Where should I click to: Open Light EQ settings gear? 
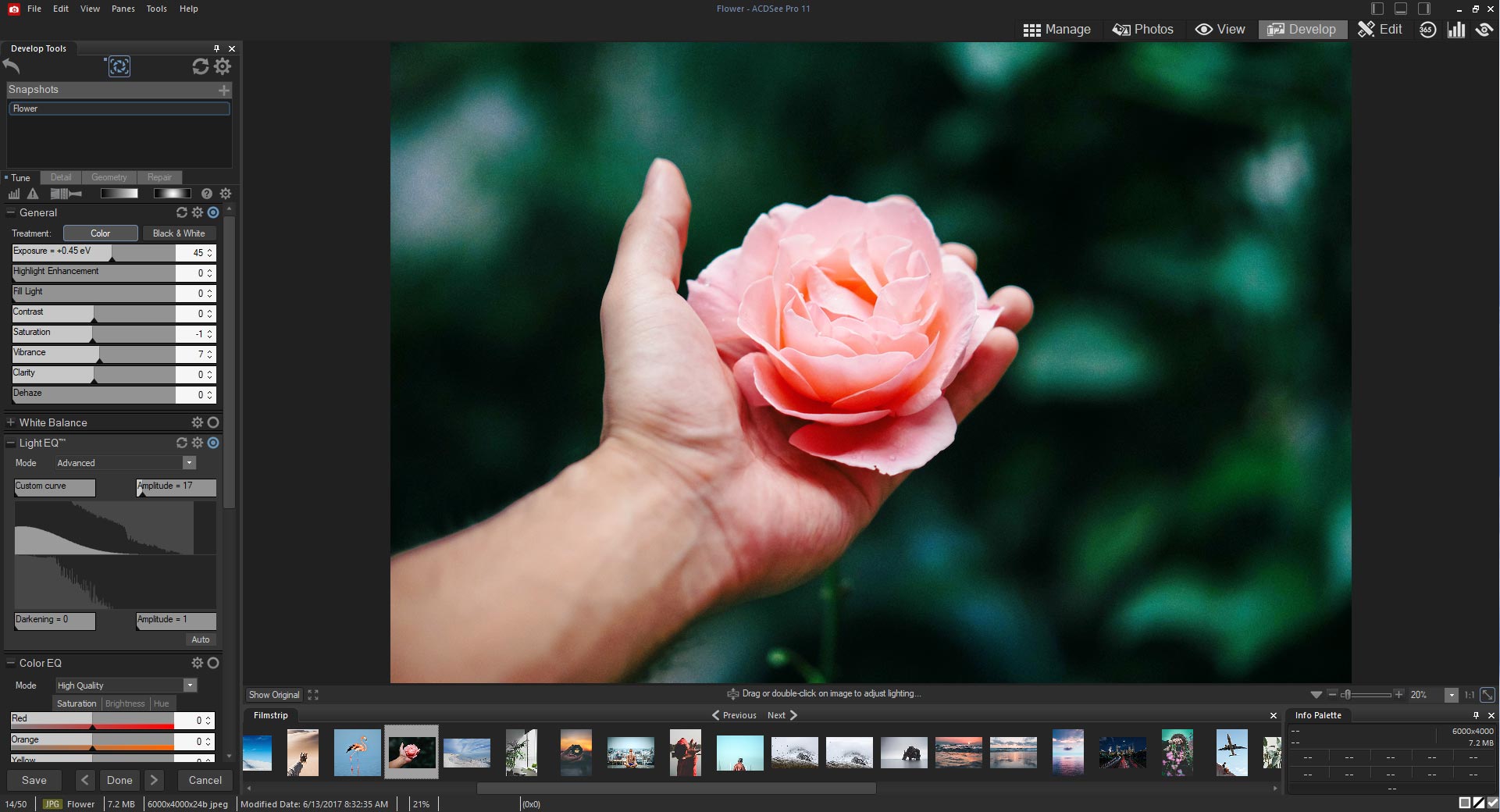pyautogui.click(x=198, y=443)
